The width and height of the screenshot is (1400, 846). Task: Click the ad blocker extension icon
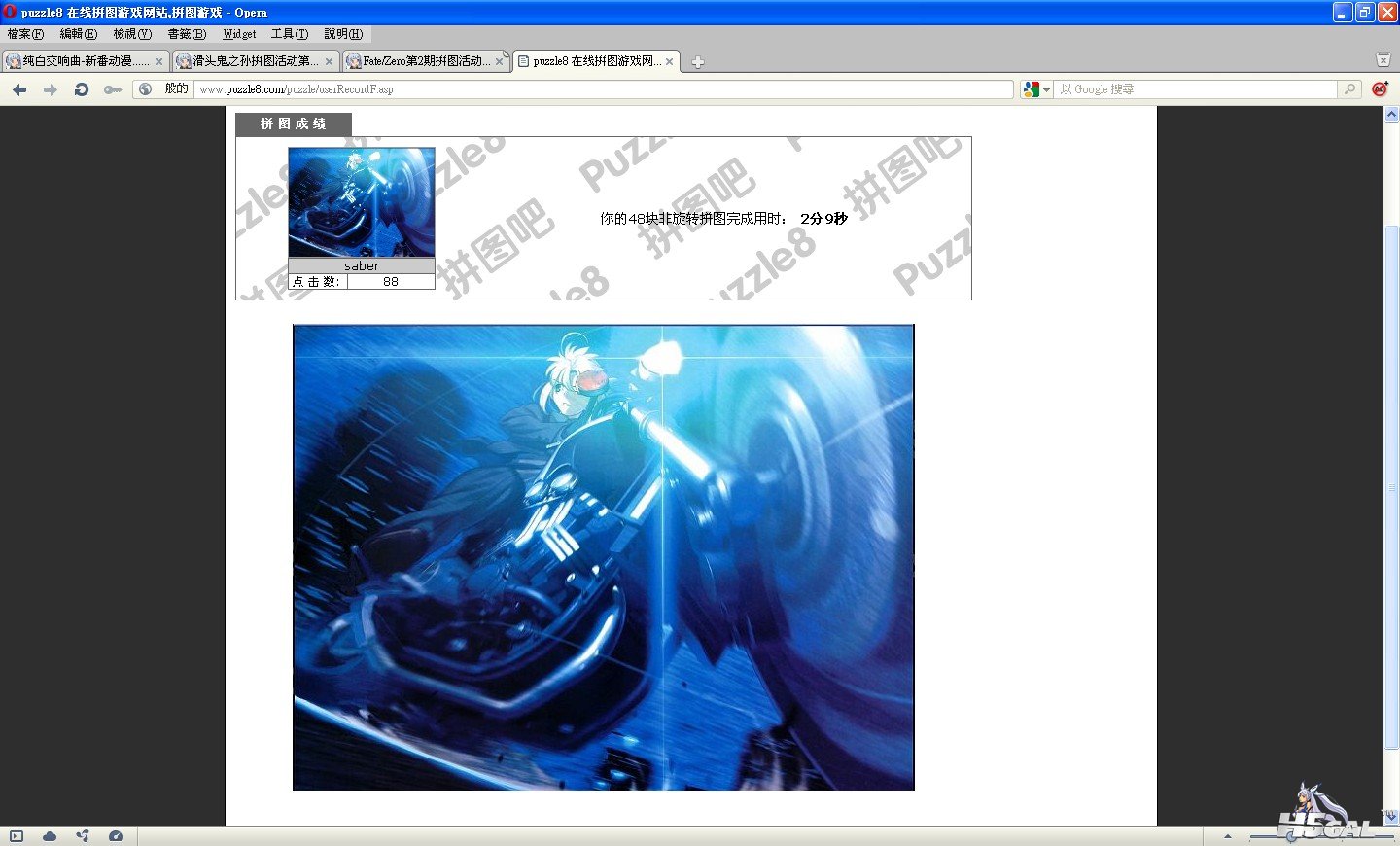click(x=1379, y=89)
